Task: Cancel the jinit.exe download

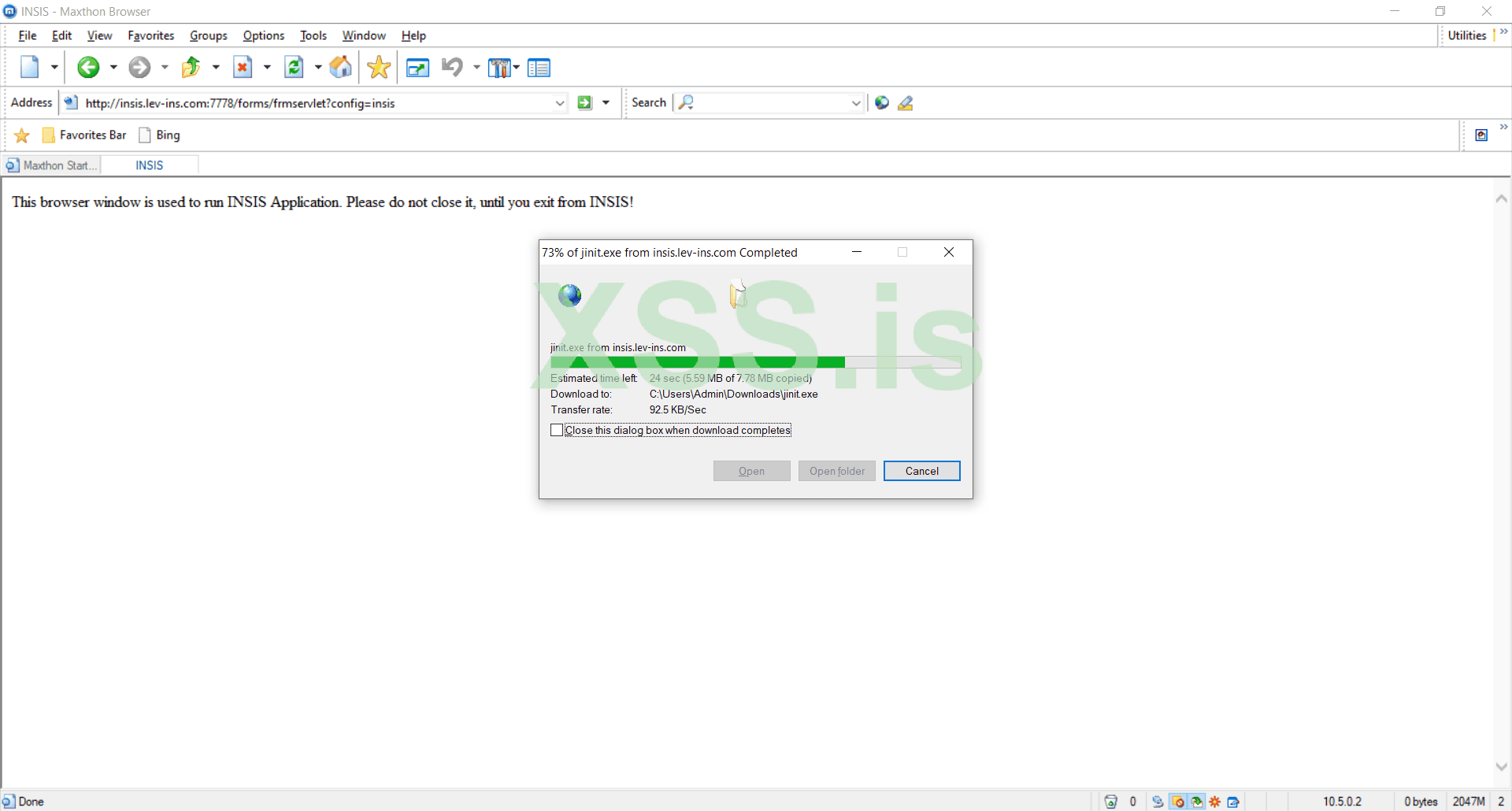Action: pos(921,471)
